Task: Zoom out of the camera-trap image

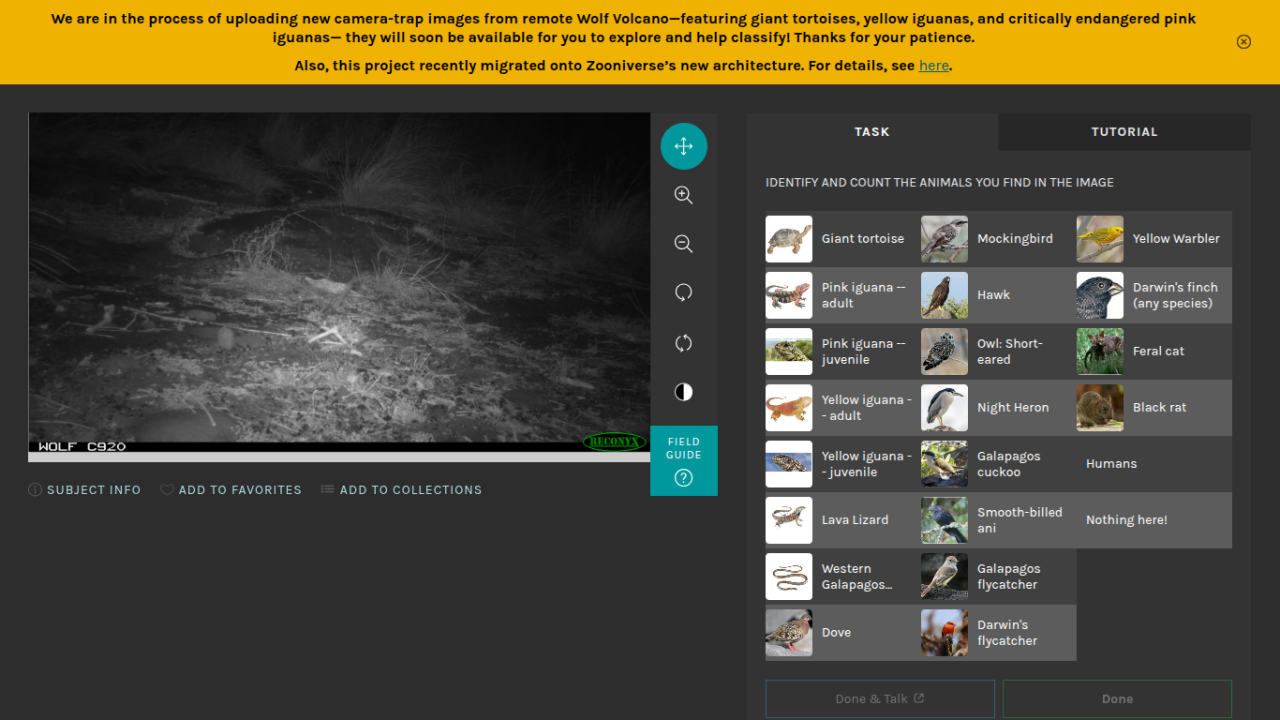Action: (x=684, y=244)
